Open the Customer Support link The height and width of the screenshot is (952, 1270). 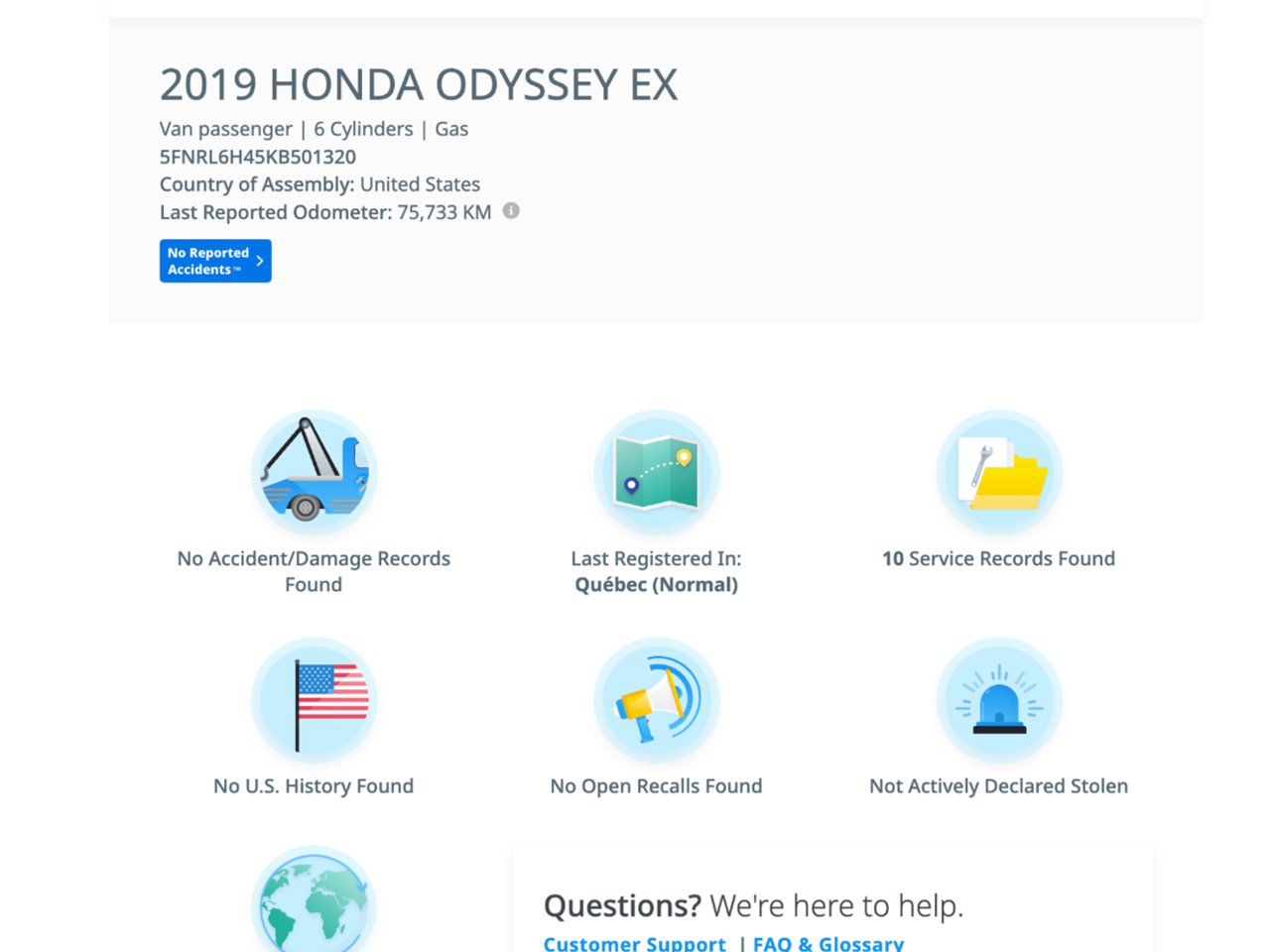(634, 943)
